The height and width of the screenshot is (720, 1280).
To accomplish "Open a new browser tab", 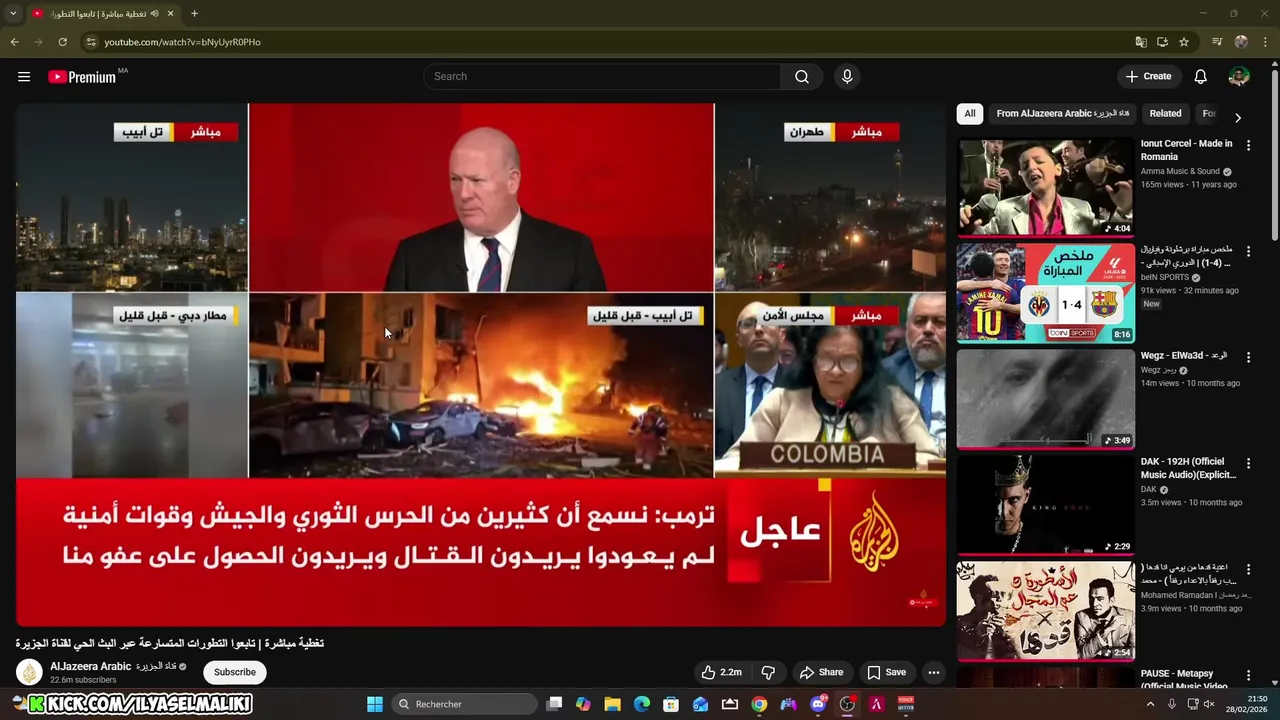I will pyautogui.click(x=194, y=14).
